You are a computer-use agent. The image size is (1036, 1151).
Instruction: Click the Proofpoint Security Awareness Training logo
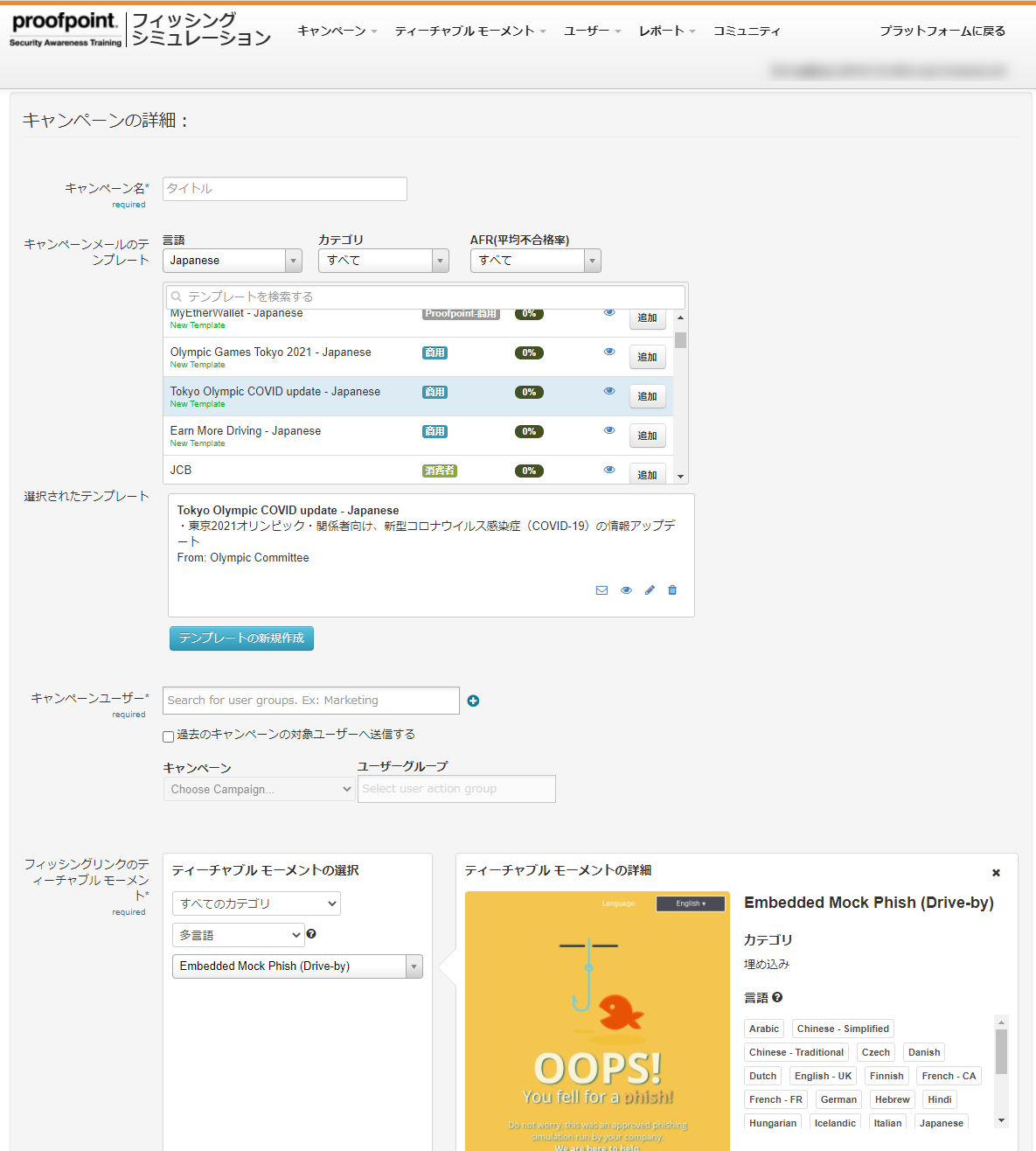pos(66,30)
